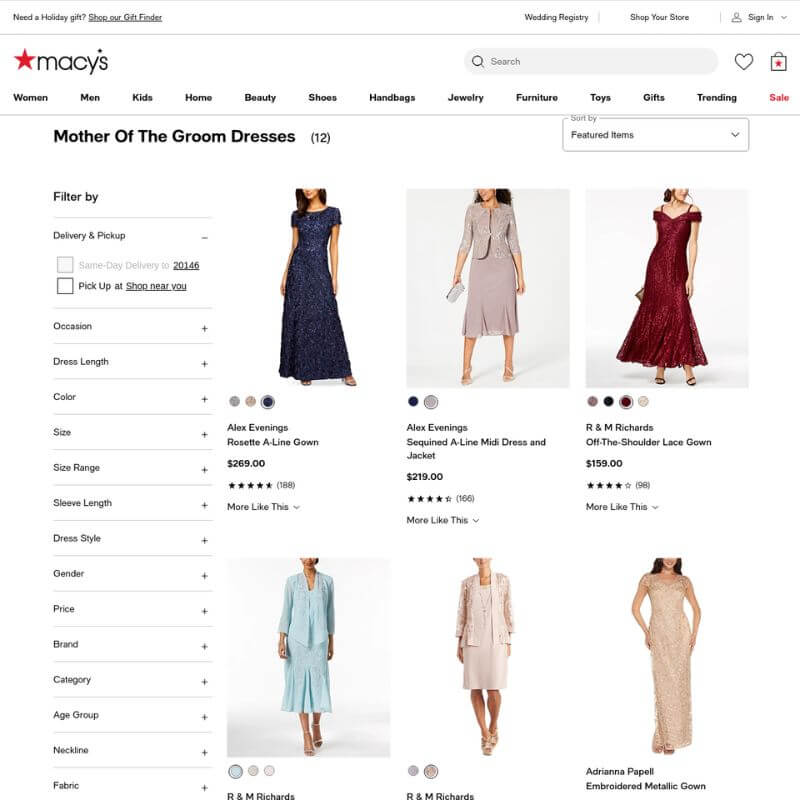Image resolution: width=800 pixels, height=800 pixels.
Task: Click the search magnifier icon
Action: click(478, 61)
